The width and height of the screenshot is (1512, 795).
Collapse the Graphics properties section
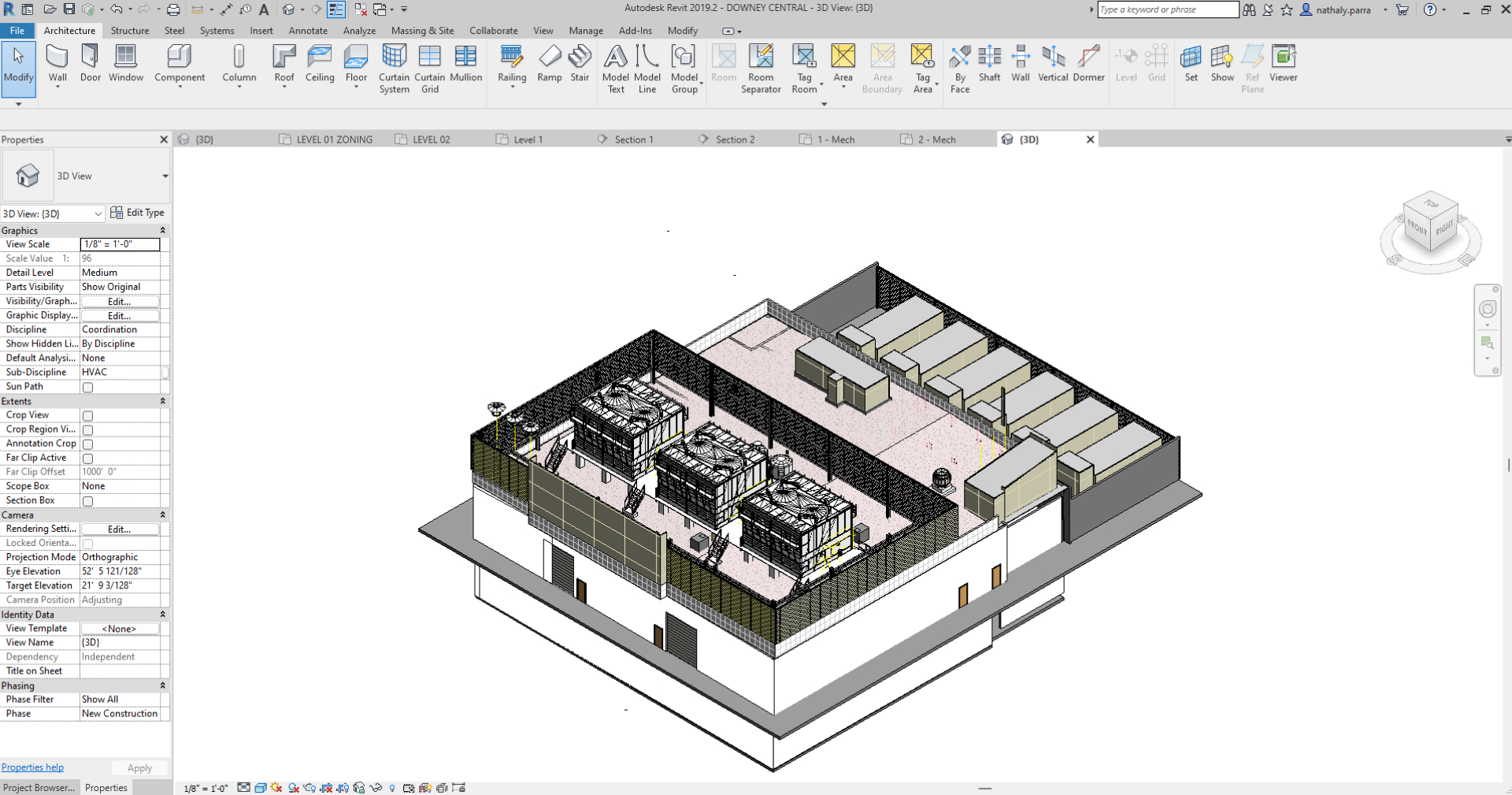163,231
